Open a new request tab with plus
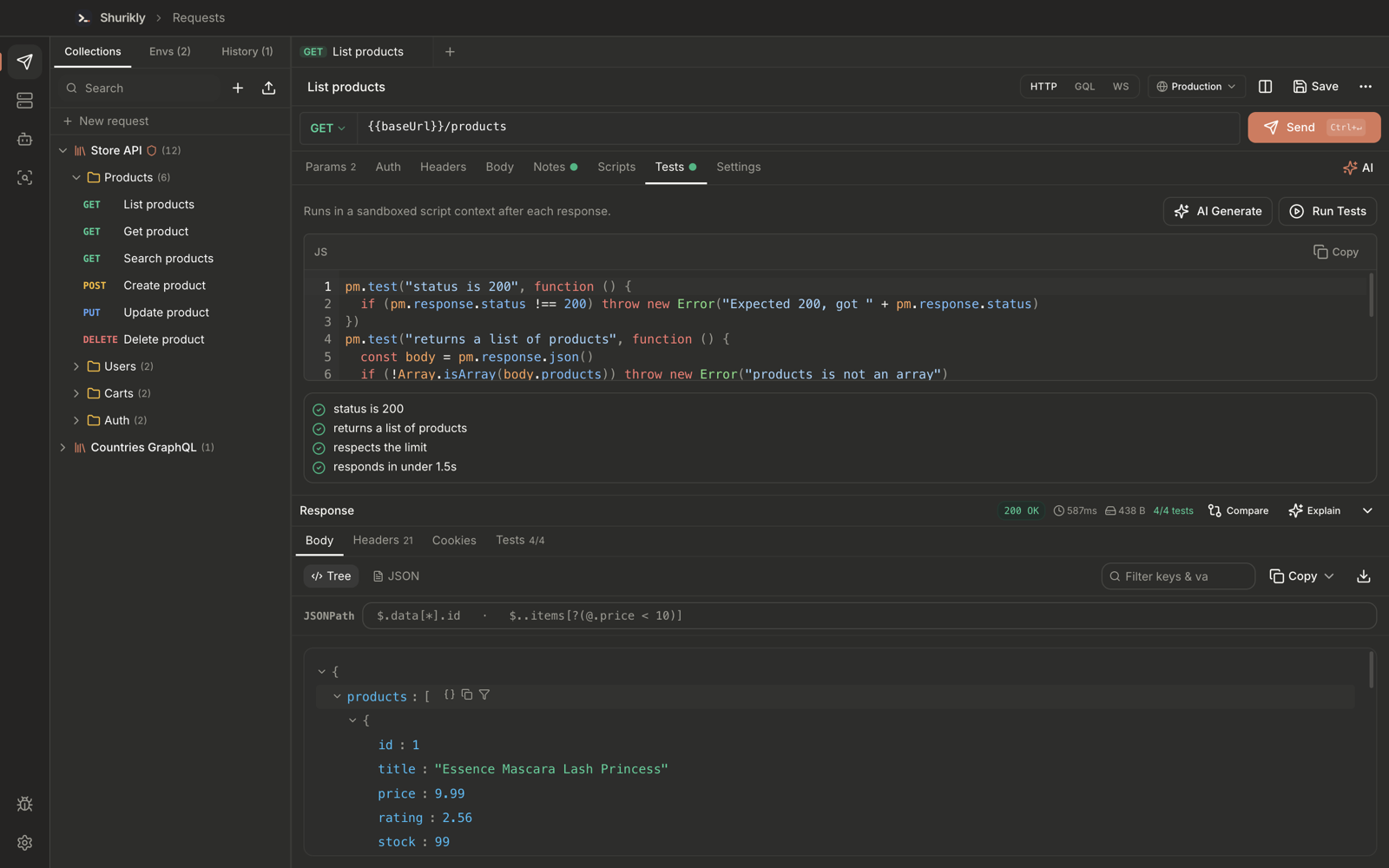The image size is (1389, 868). [450, 52]
